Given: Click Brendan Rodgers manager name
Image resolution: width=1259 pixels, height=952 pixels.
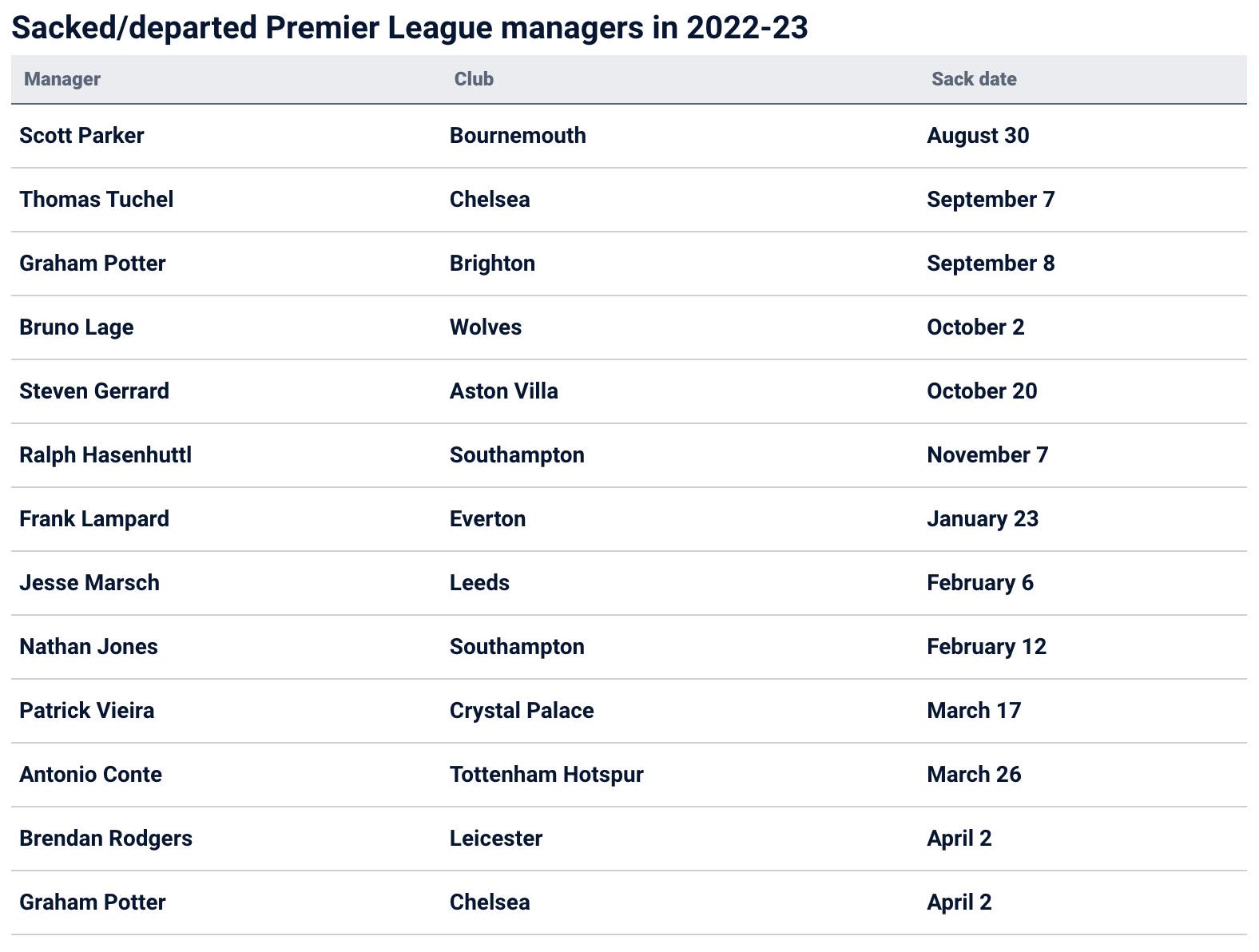Looking at the screenshot, I should 105,839.
